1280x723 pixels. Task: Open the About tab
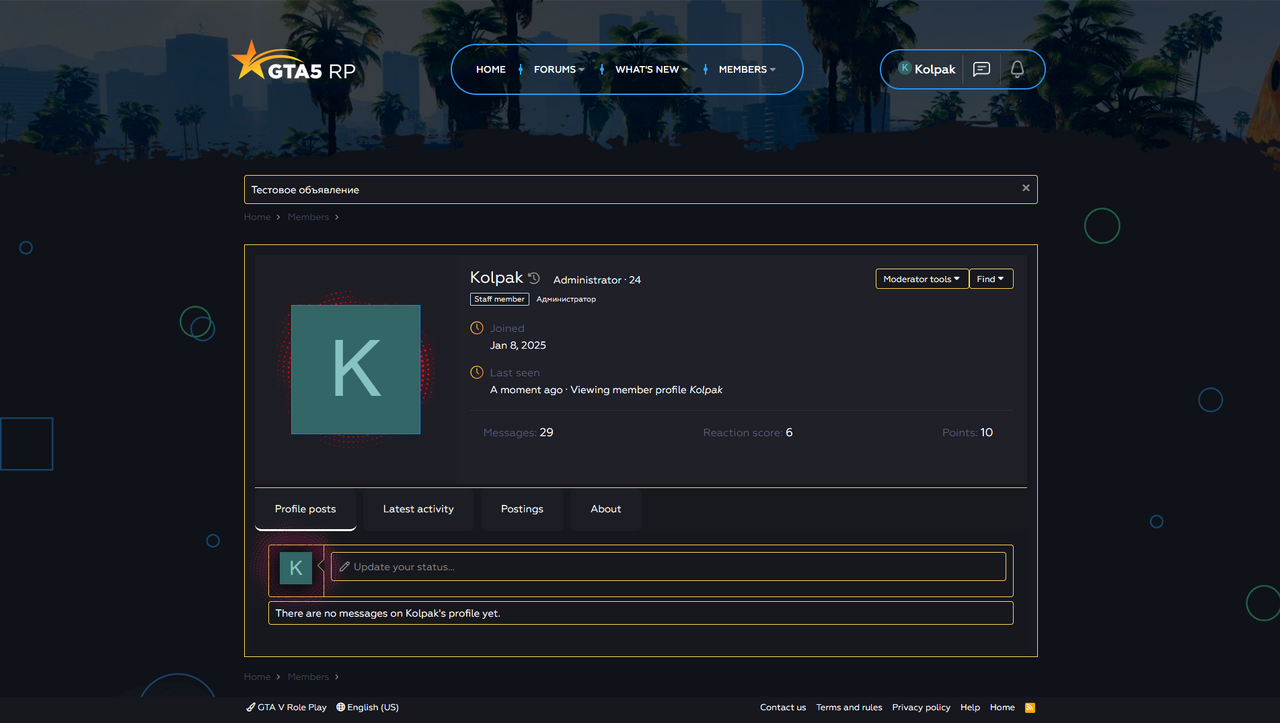[605, 509]
